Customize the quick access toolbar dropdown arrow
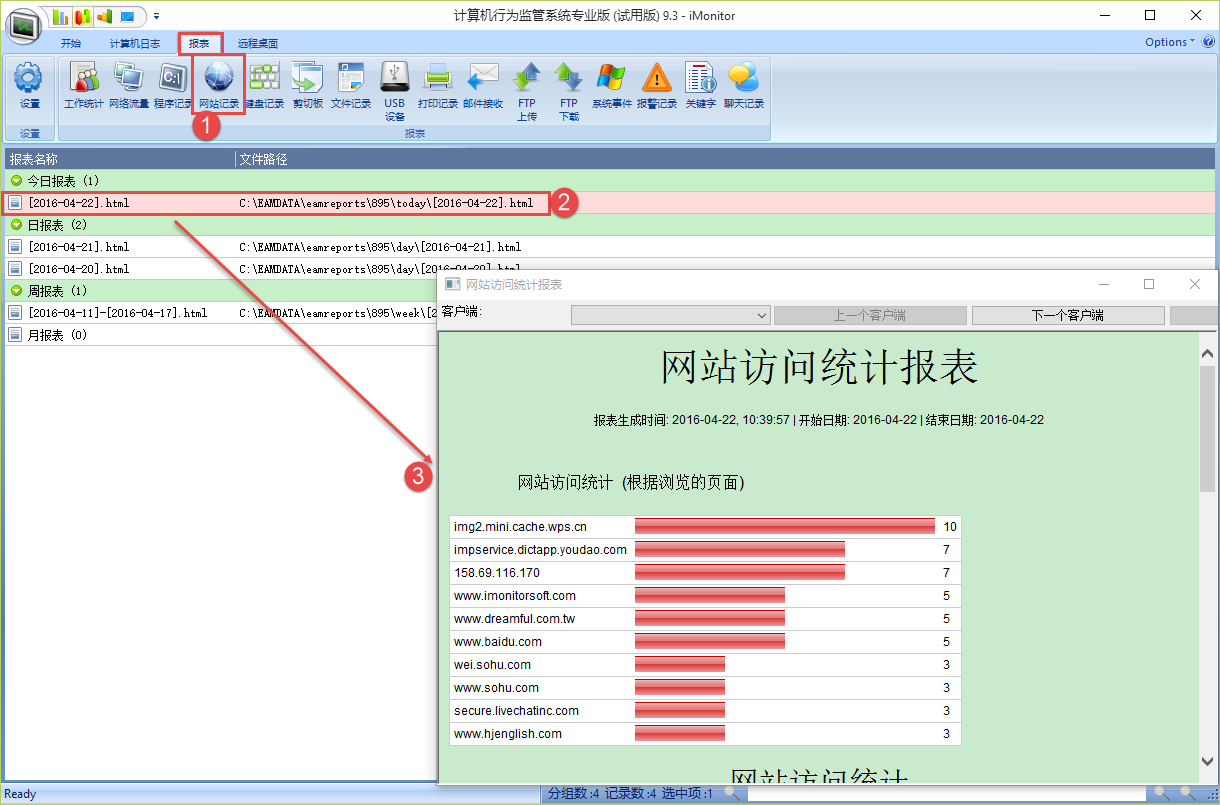Screen dimensions: 1220x805 tap(156, 16)
